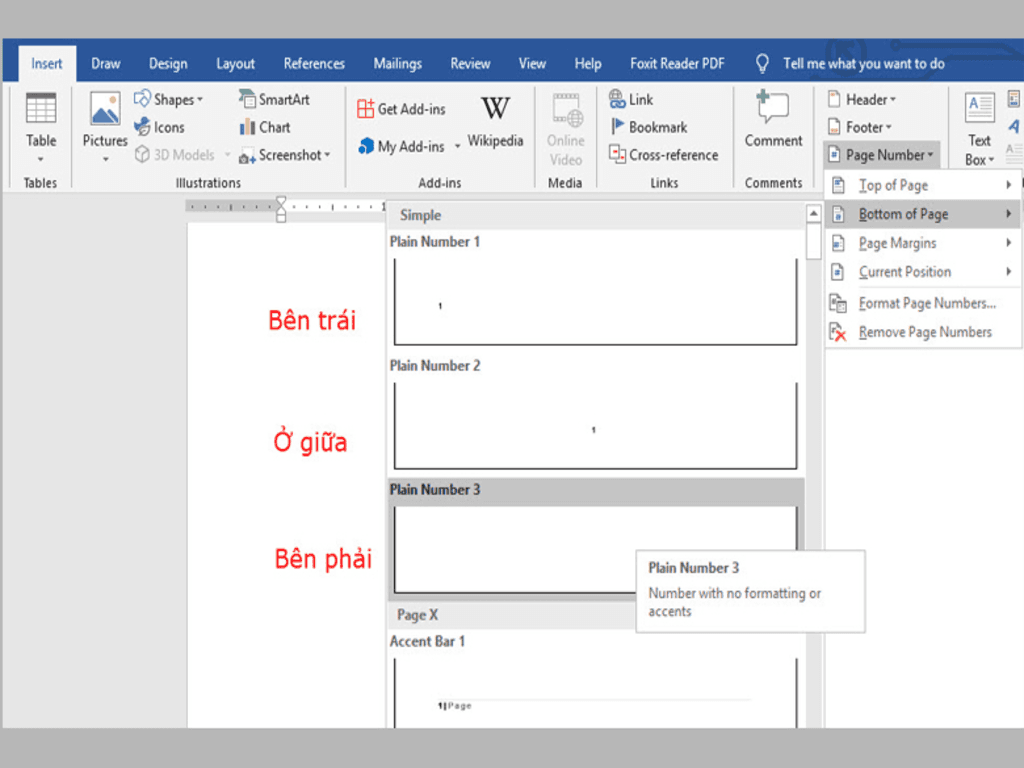
Task: Click the Tell me search box
Action: coord(863,63)
